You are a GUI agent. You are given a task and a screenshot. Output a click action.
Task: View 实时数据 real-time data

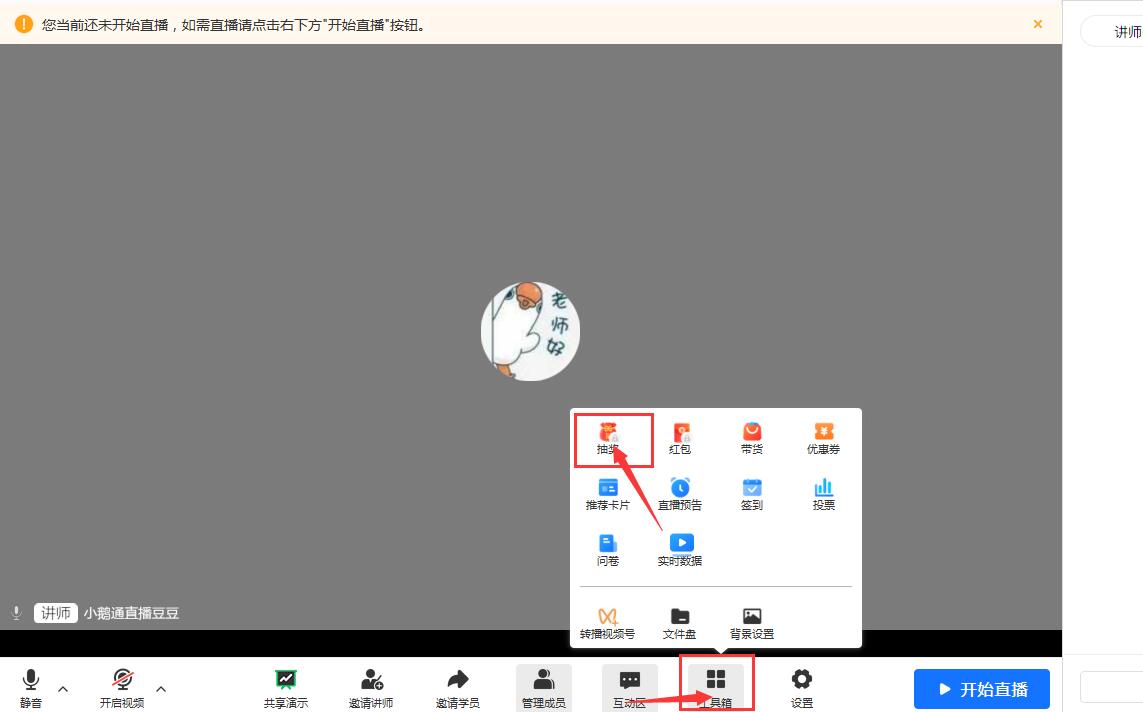(680, 550)
